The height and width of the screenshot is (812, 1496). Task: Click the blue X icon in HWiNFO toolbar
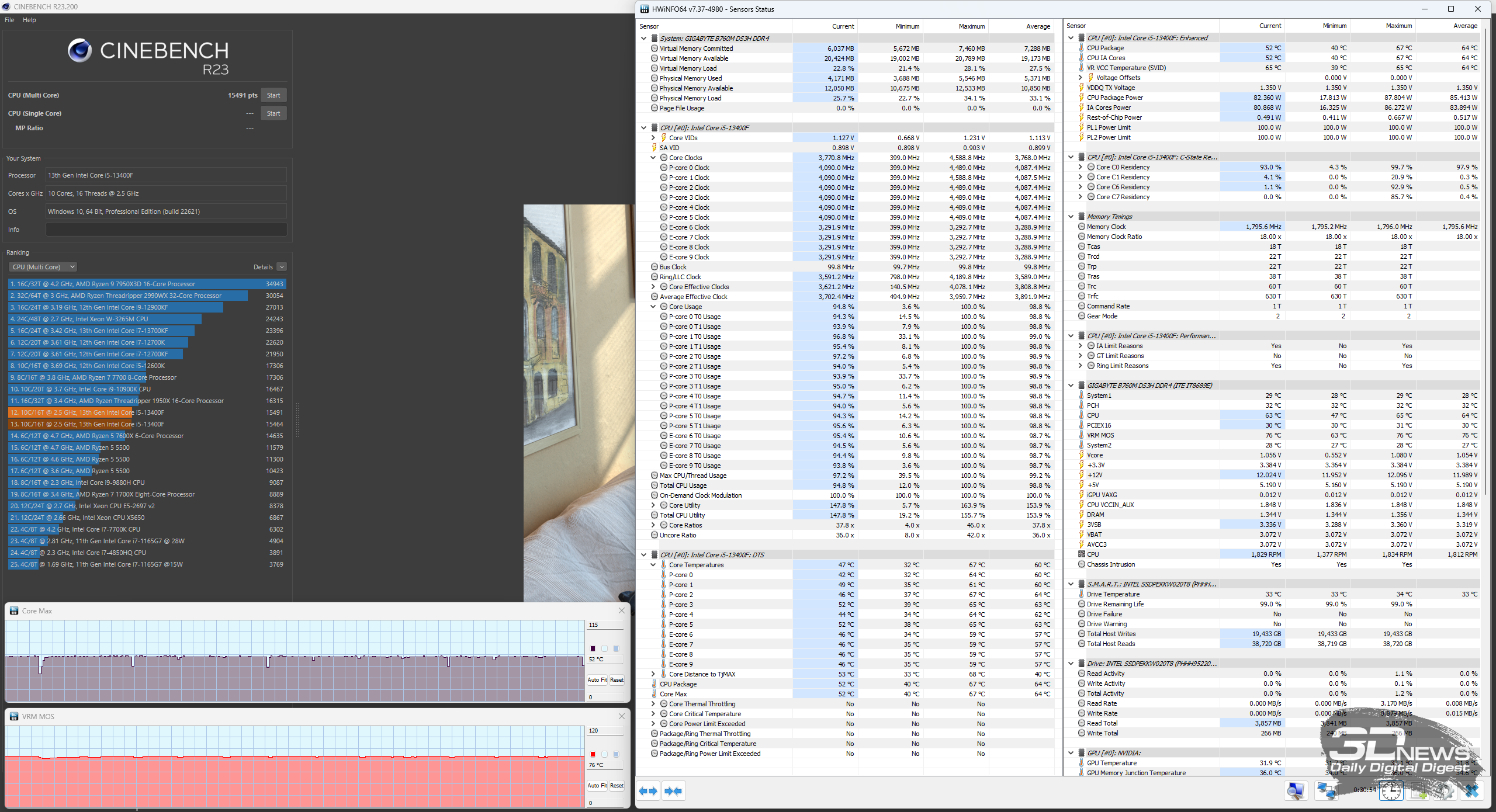1471,791
